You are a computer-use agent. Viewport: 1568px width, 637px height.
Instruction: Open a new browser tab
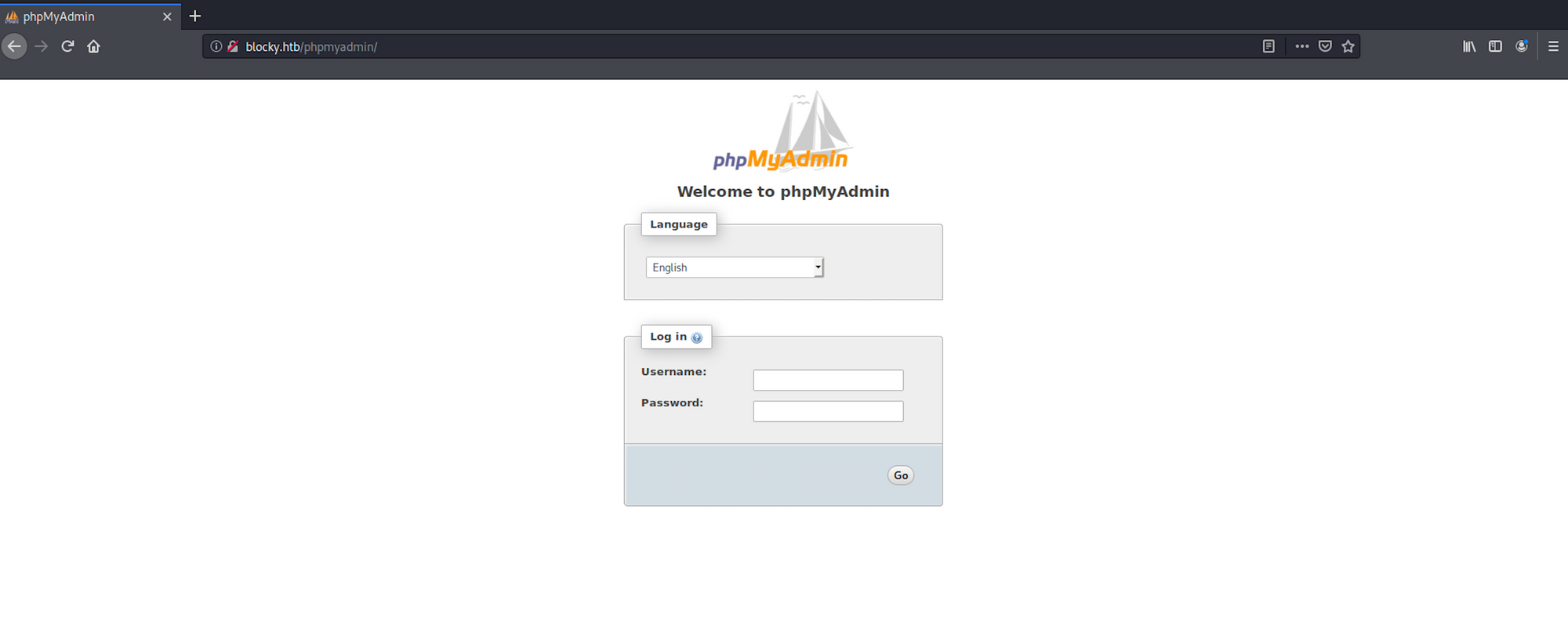195,16
